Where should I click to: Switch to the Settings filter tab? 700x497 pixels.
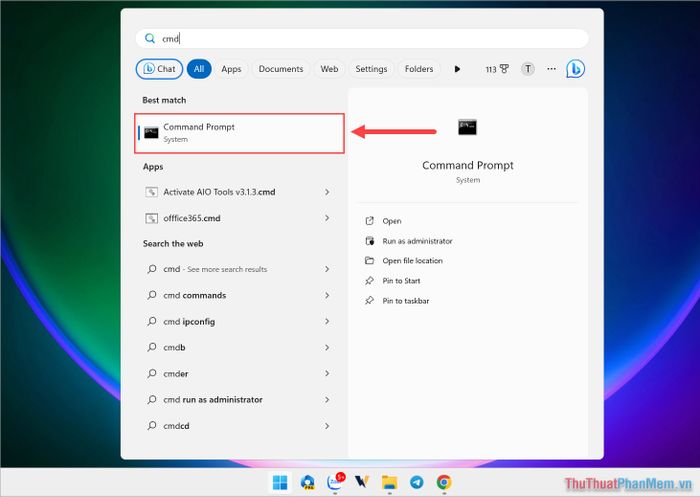click(x=371, y=69)
